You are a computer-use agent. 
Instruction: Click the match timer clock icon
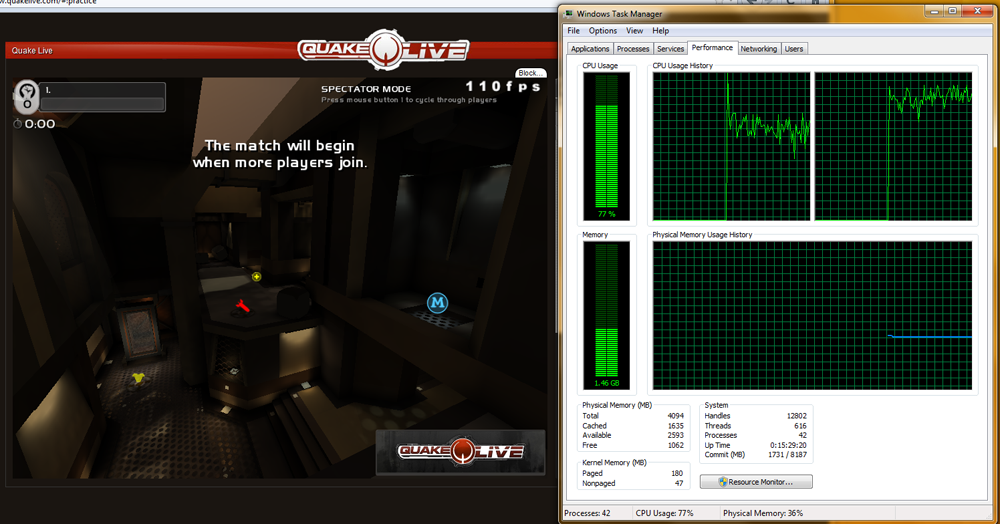pyautogui.click(x=17, y=124)
